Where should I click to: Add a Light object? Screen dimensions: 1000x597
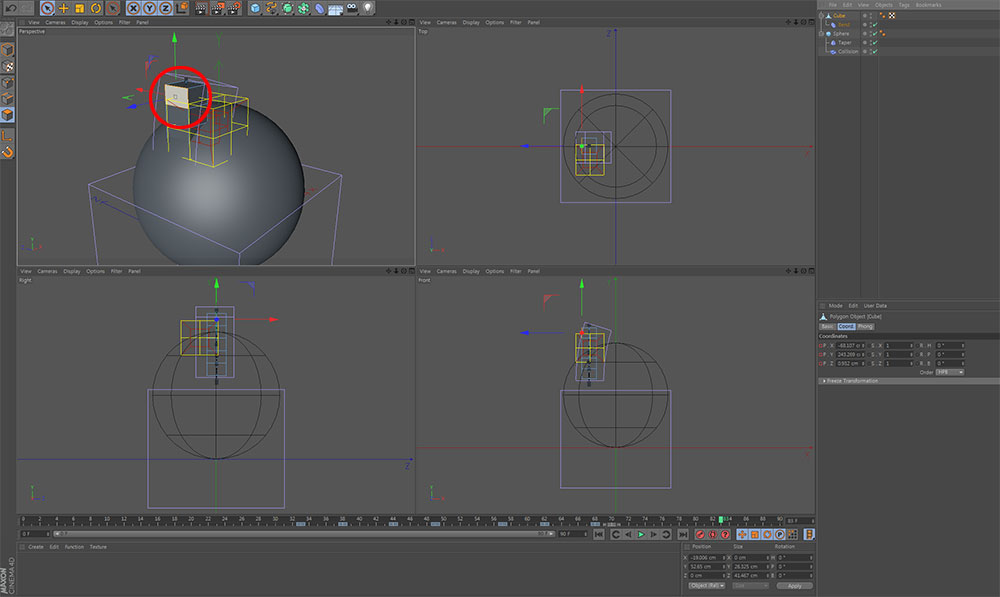click(368, 8)
